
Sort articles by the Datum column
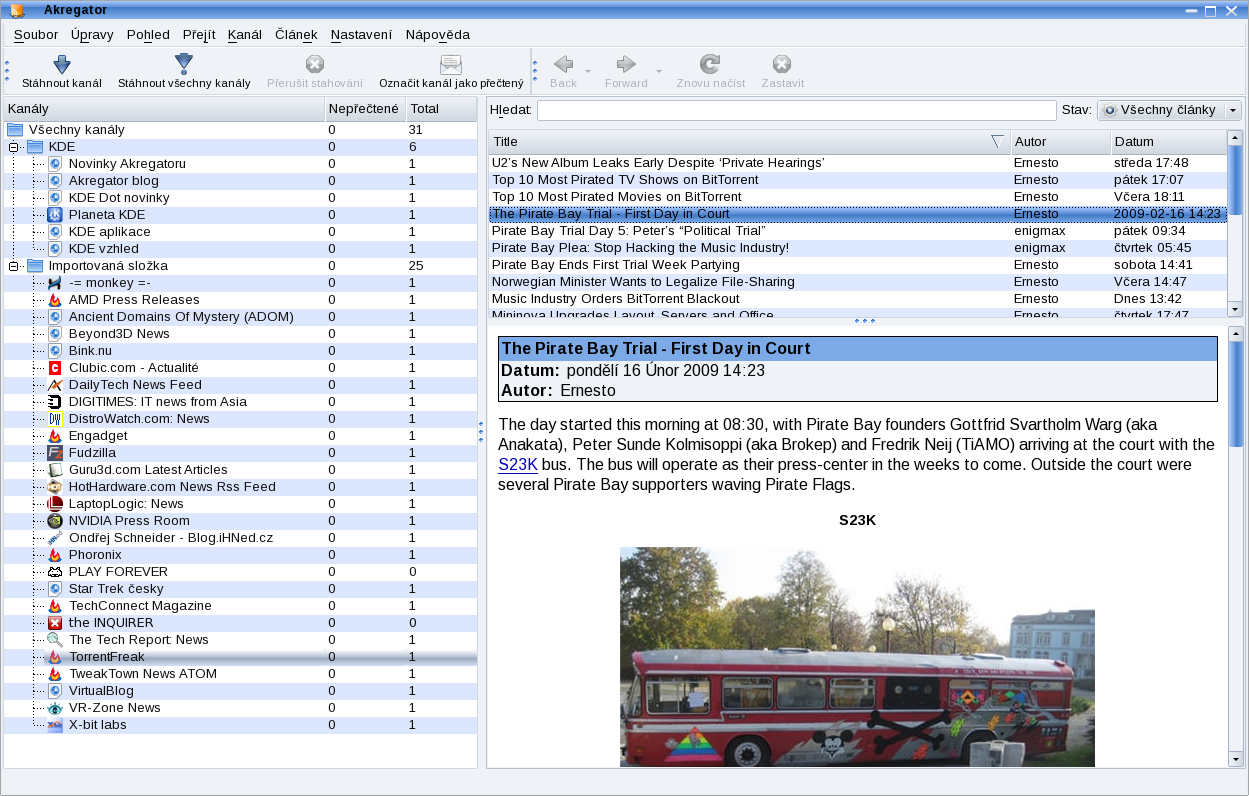pos(1167,142)
